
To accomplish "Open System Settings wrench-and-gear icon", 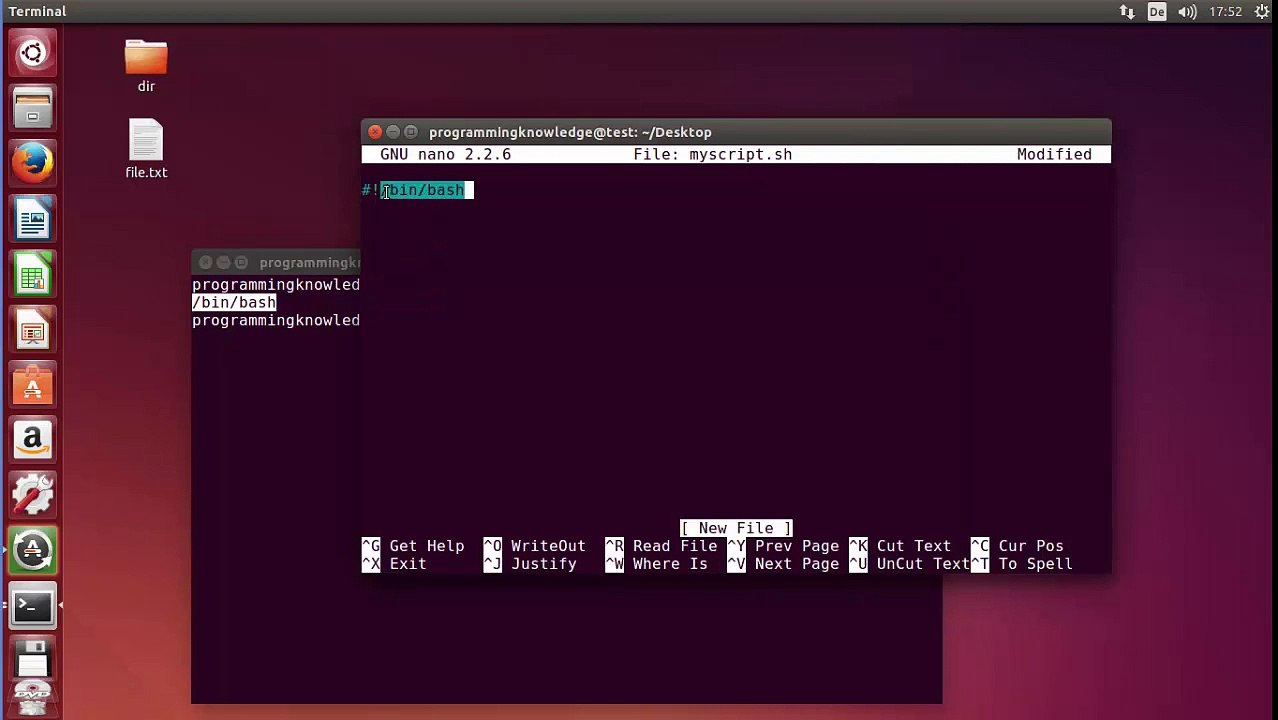I will 32,495.
